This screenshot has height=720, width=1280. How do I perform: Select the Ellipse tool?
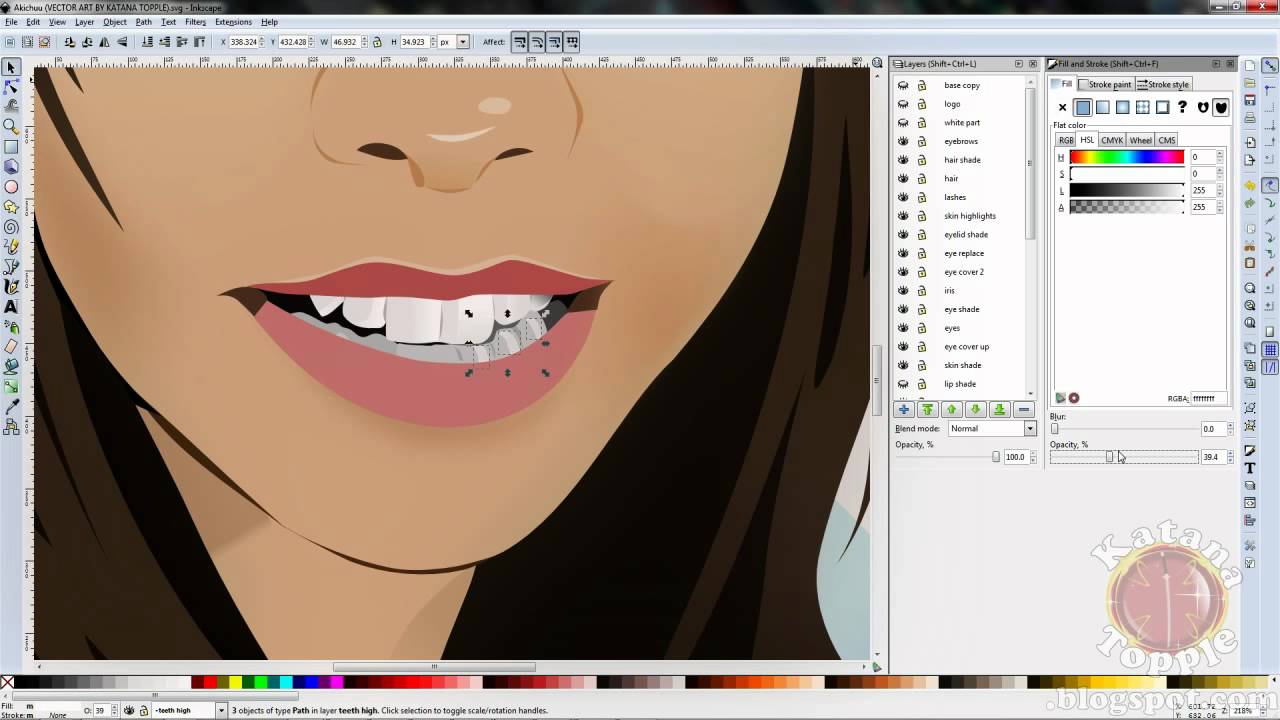coord(11,187)
